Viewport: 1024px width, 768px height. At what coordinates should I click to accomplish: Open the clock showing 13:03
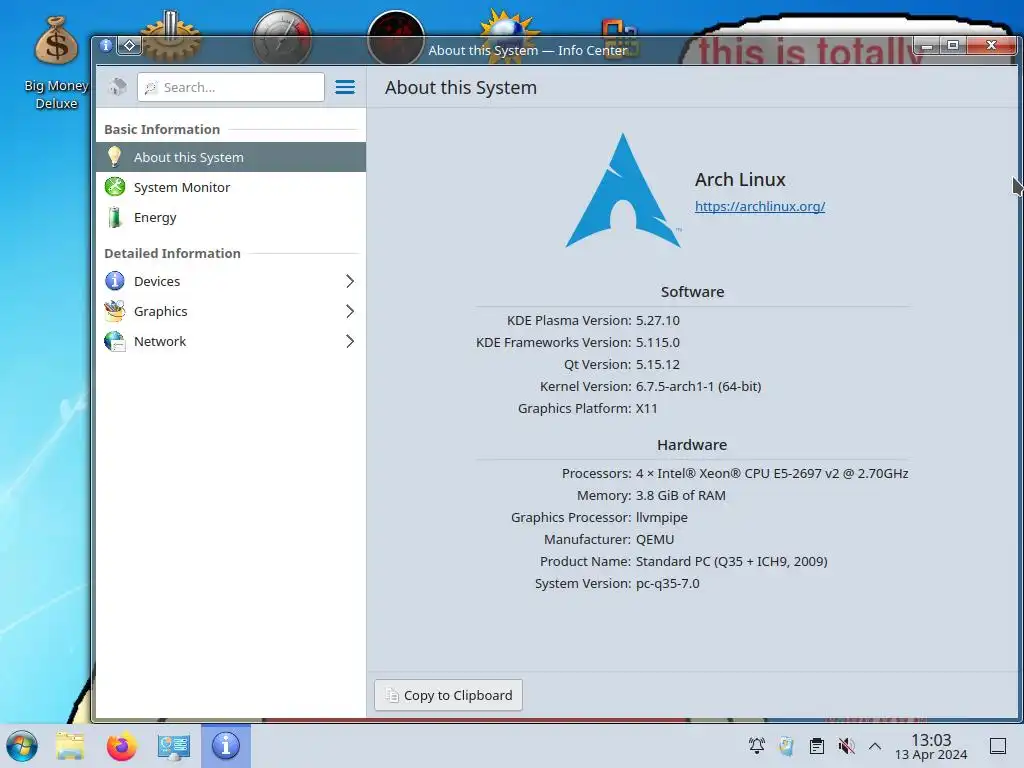[x=931, y=747]
